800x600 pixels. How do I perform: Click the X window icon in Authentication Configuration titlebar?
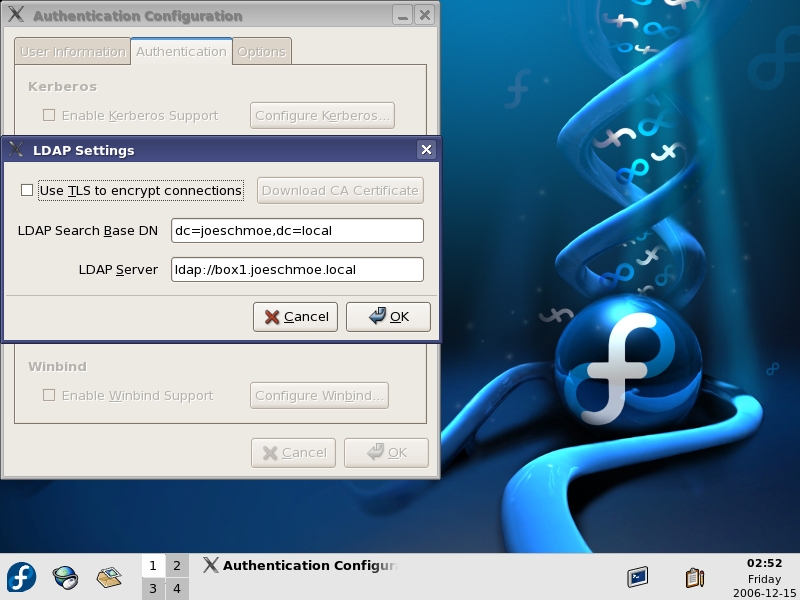tap(16, 14)
